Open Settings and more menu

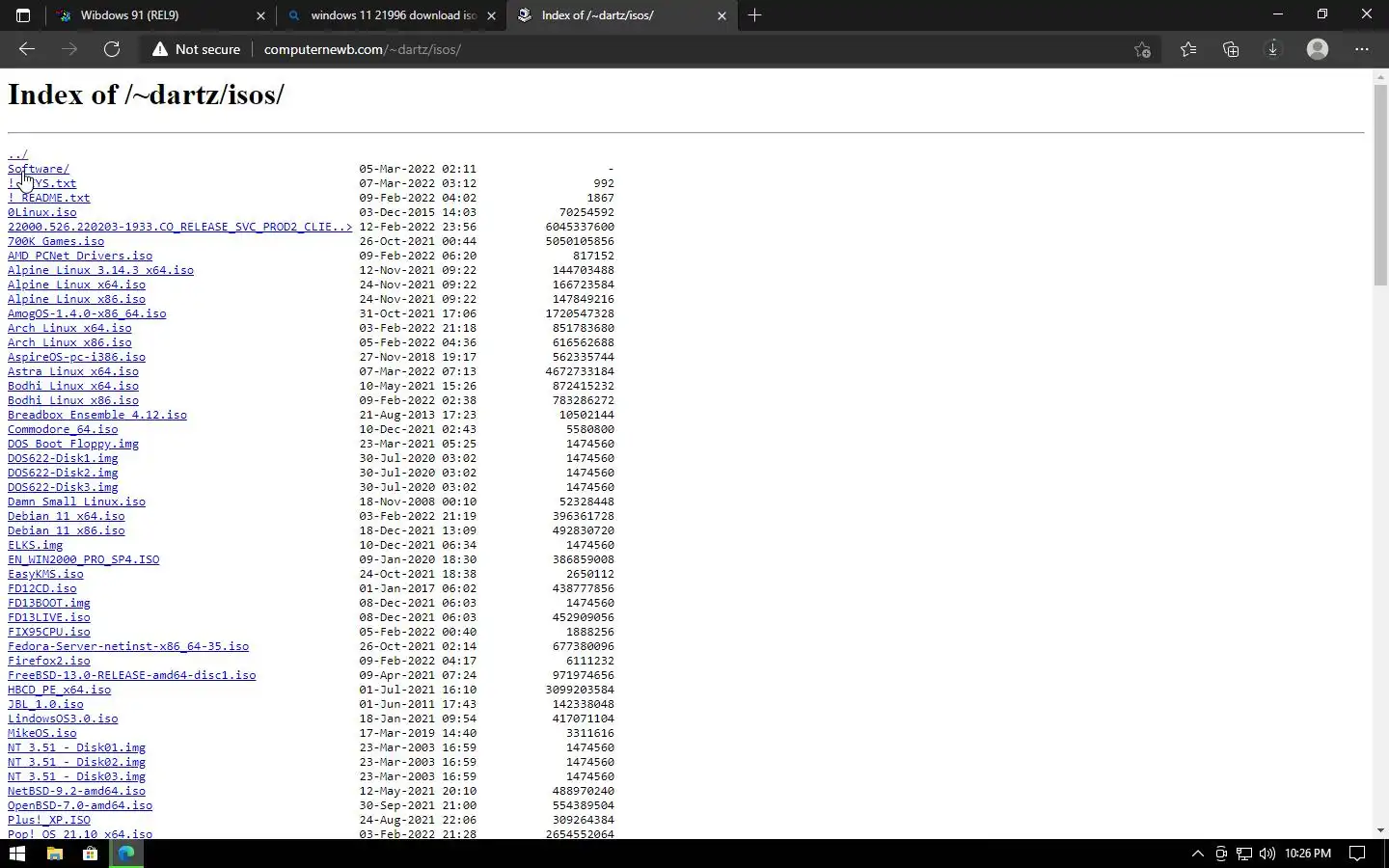(1362, 49)
